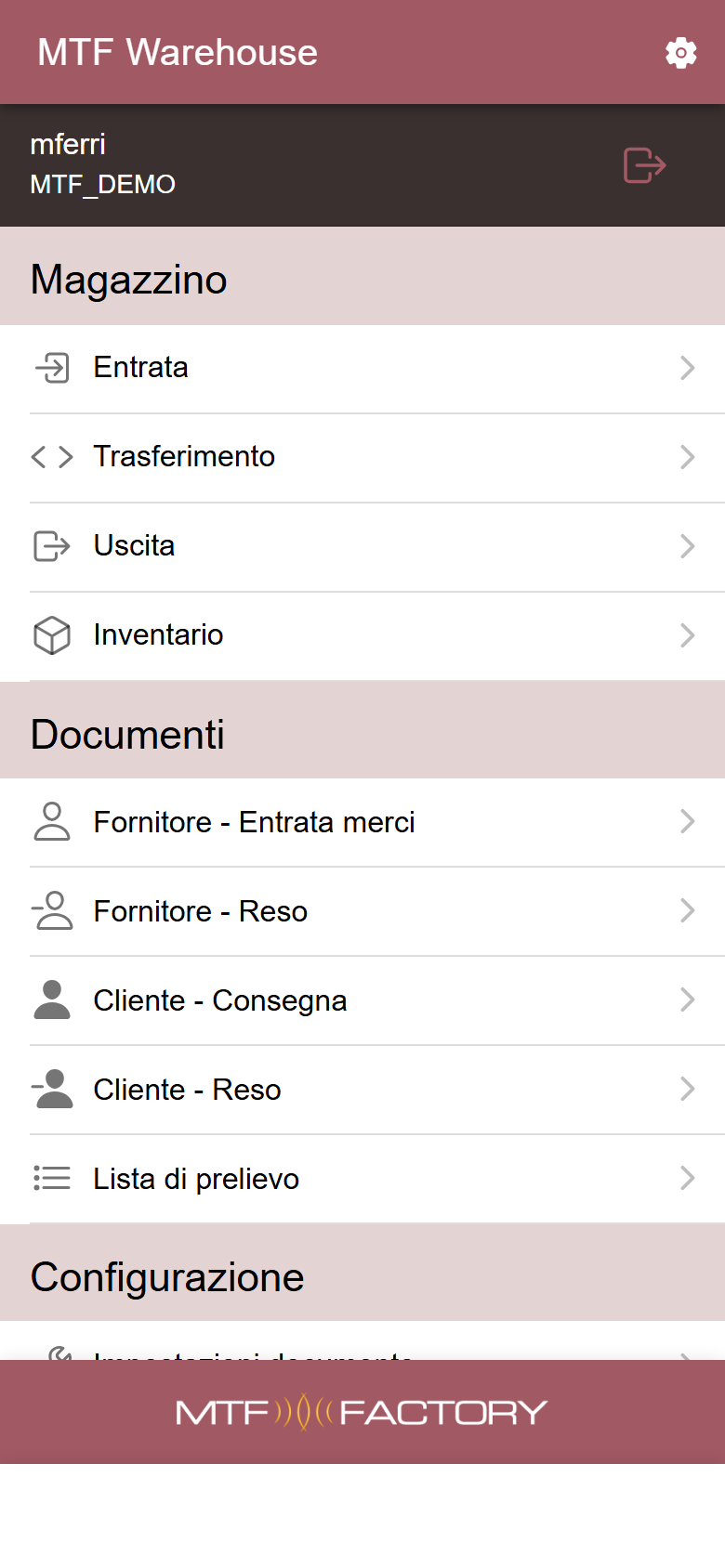Open the Entrata menu item
Image resolution: width=725 pixels, height=1568 pixels.
[x=362, y=369]
